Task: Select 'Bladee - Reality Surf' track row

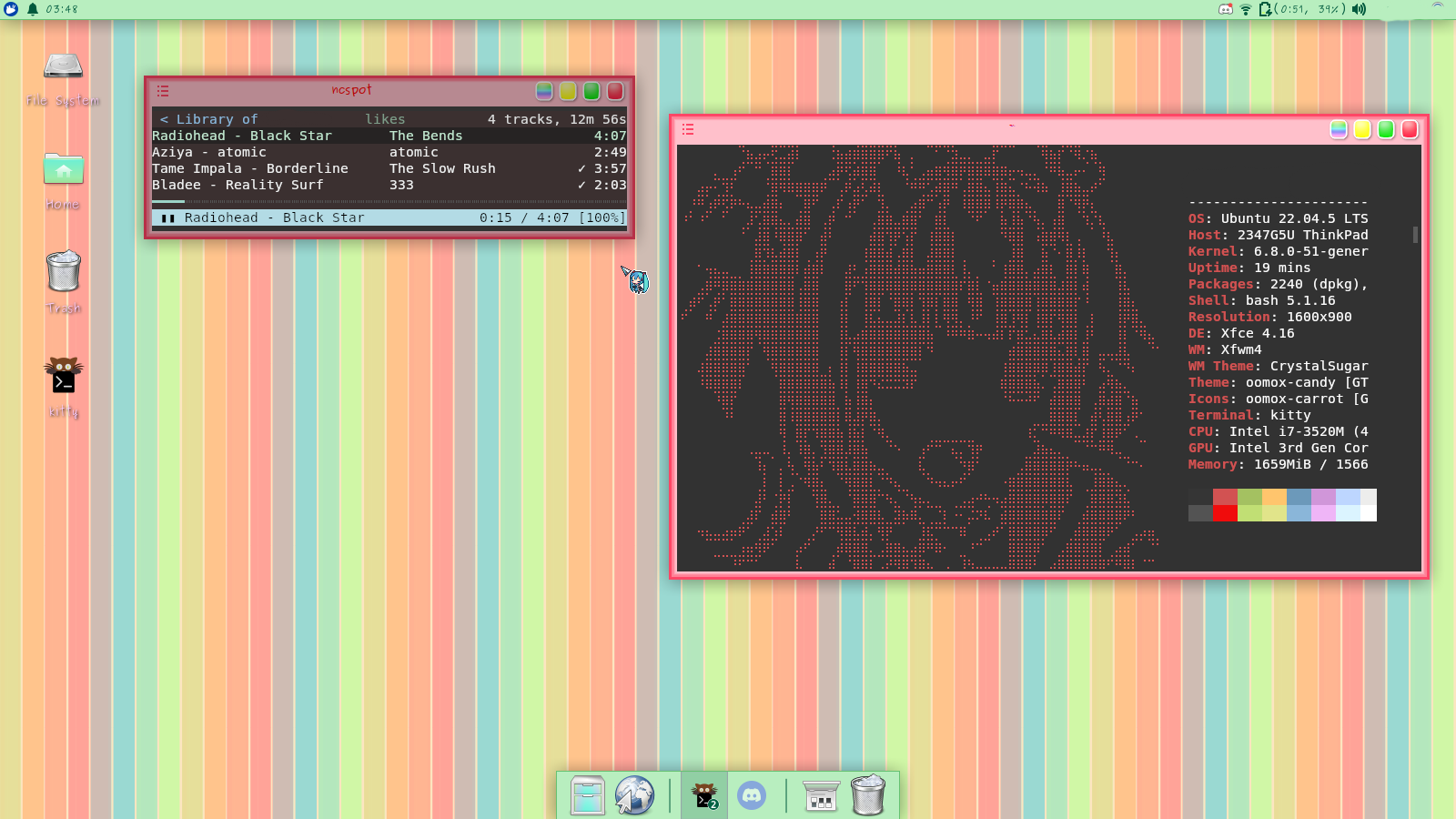Action: (x=389, y=185)
